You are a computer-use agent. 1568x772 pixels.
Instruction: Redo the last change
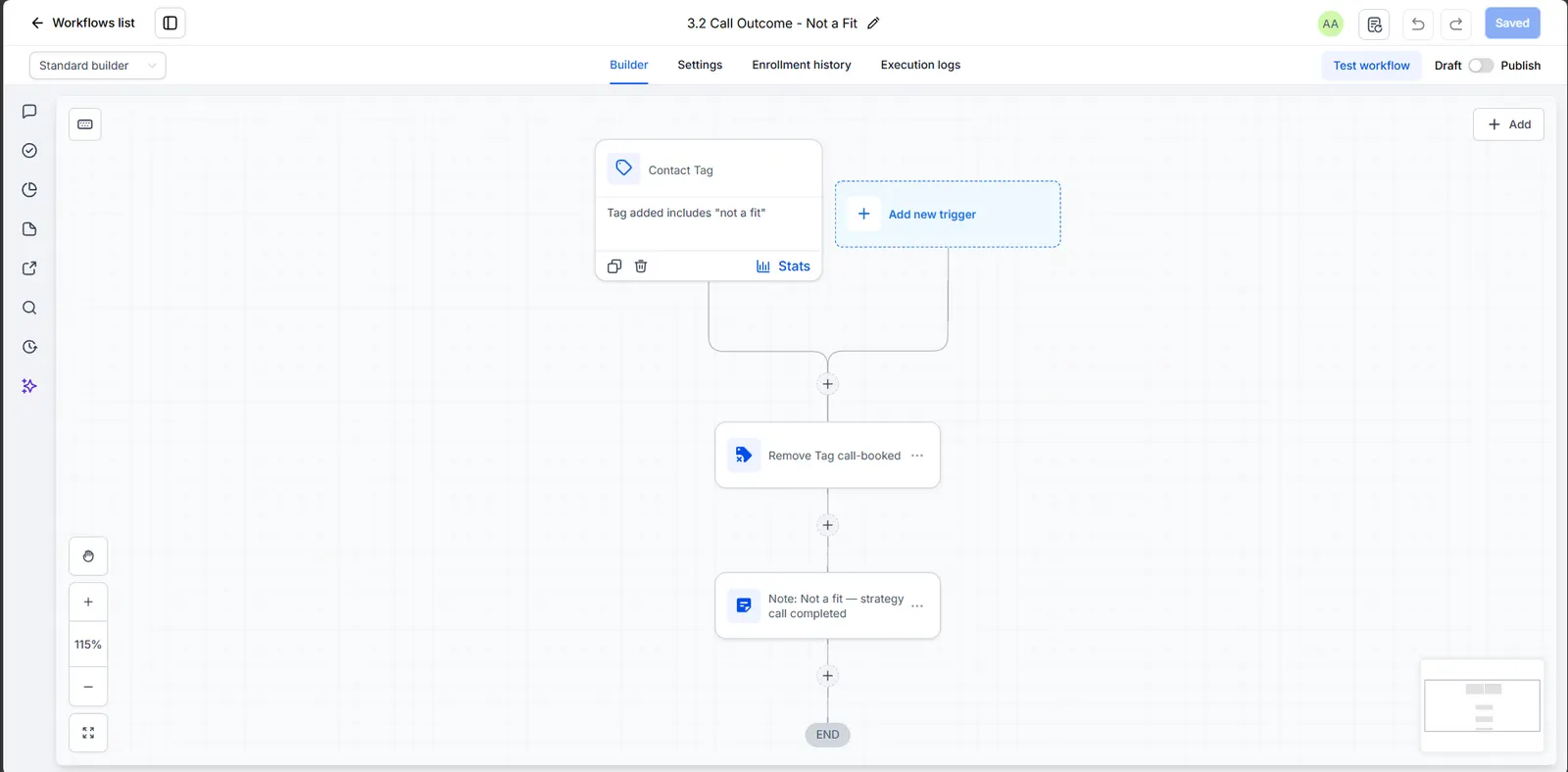(1456, 24)
